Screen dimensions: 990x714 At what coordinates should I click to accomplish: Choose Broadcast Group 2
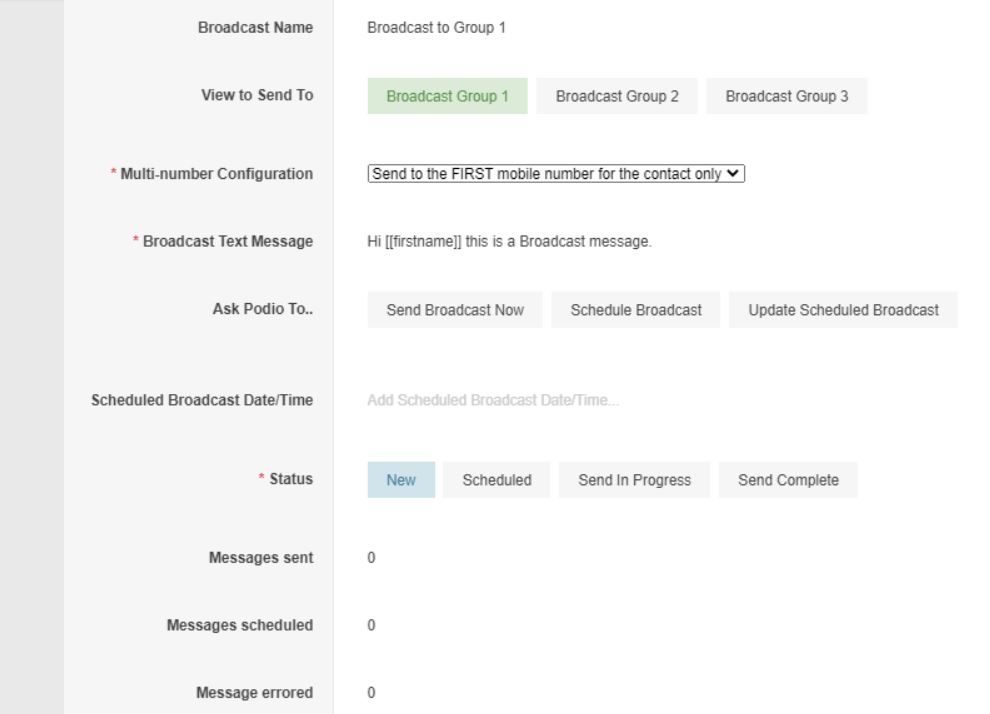[617, 96]
